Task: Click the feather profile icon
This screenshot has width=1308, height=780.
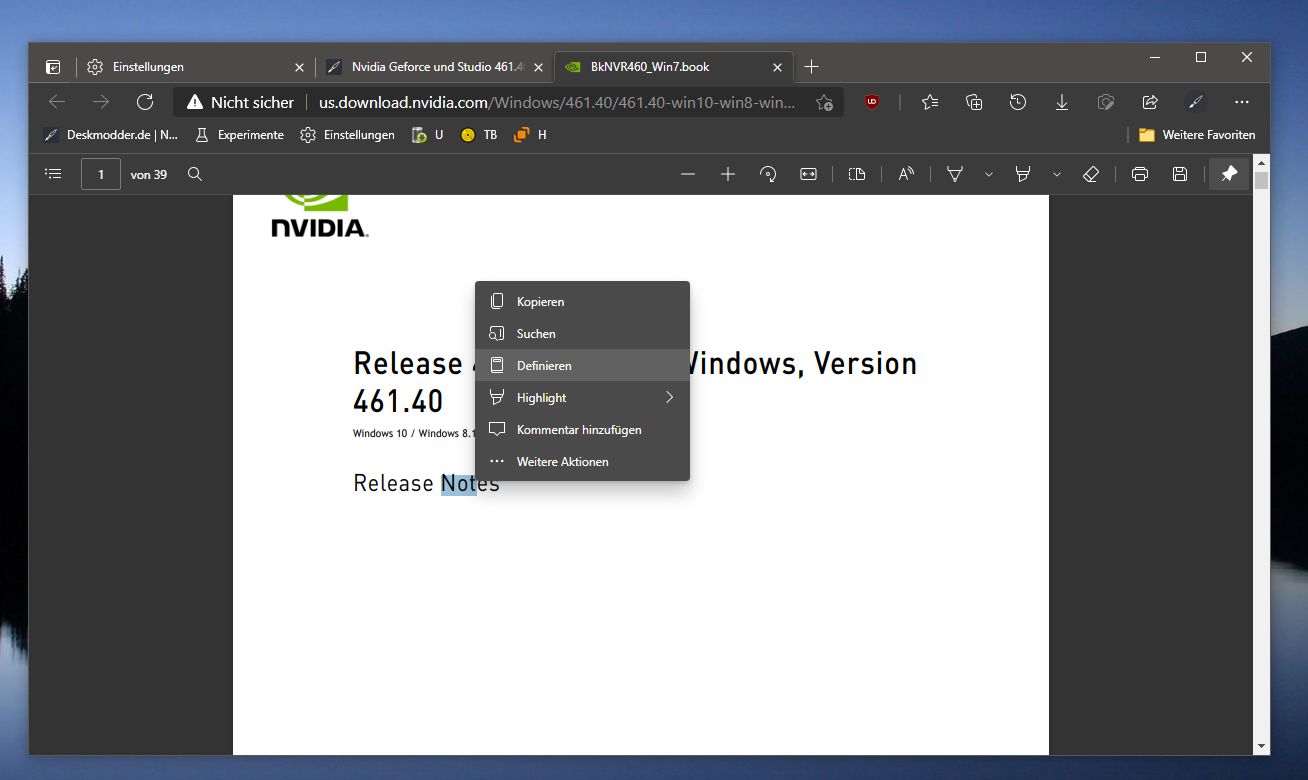Action: click(x=1195, y=102)
